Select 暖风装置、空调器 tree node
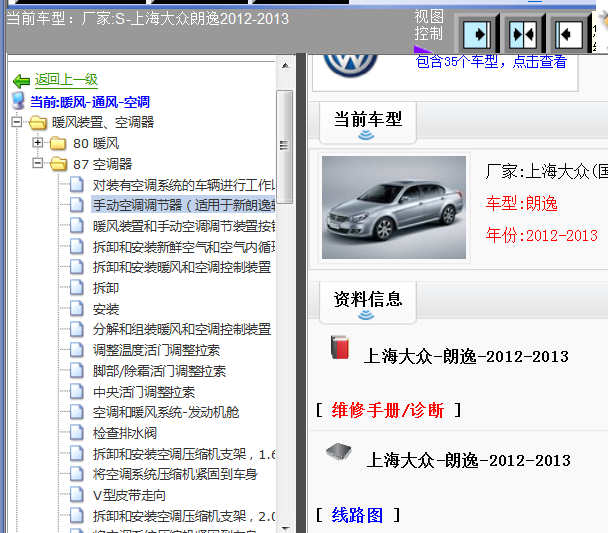 click(103, 122)
